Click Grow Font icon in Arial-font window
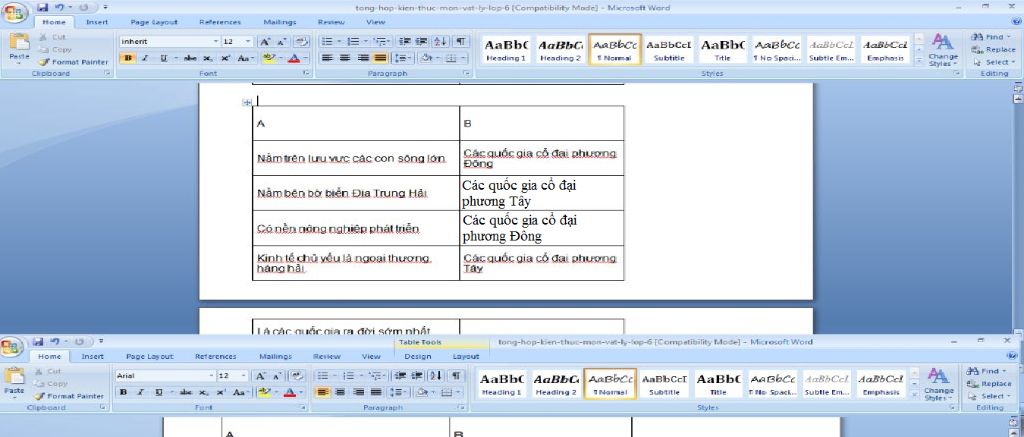This screenshot has width=1024, height=437. (261, 376)
